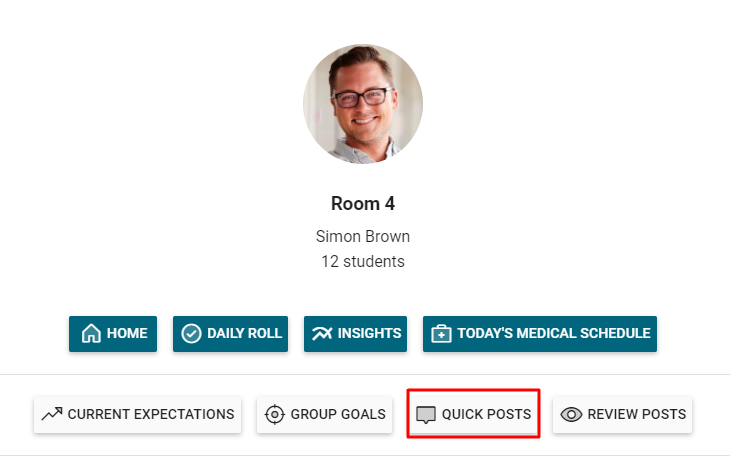The height and width of the screenshot is (456, 730).
Task: Click the checkmark circle icon for Daily Roll
Action: [191, 334]
